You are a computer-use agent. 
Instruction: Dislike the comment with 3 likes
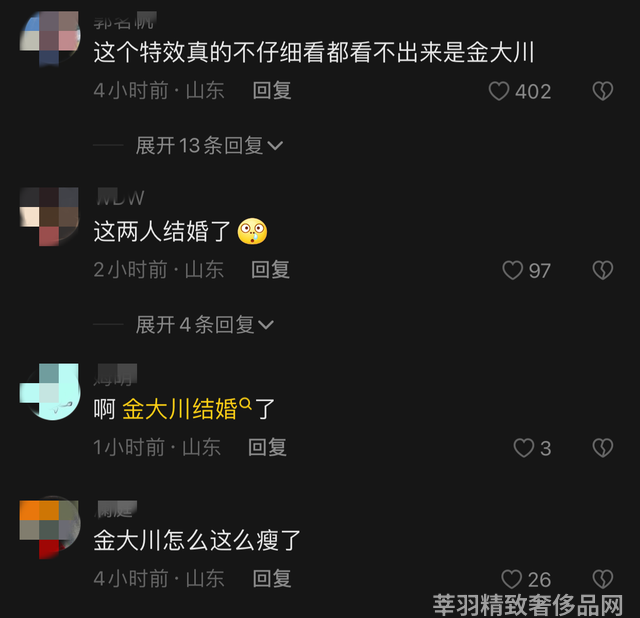[x=602, y=448]
